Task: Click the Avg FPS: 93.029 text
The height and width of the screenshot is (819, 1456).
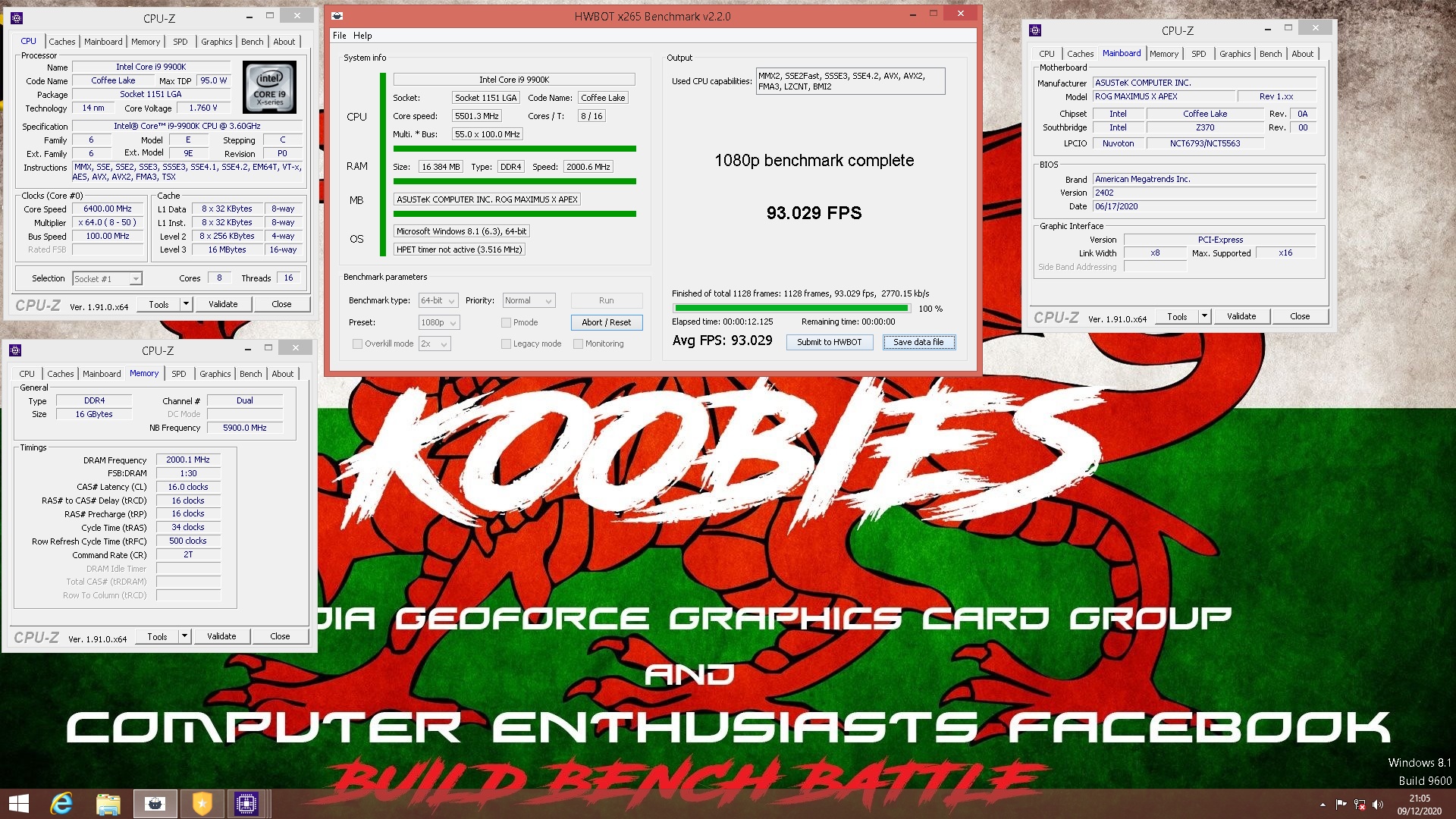Action: pyautogui.click(x=722, y=340)
